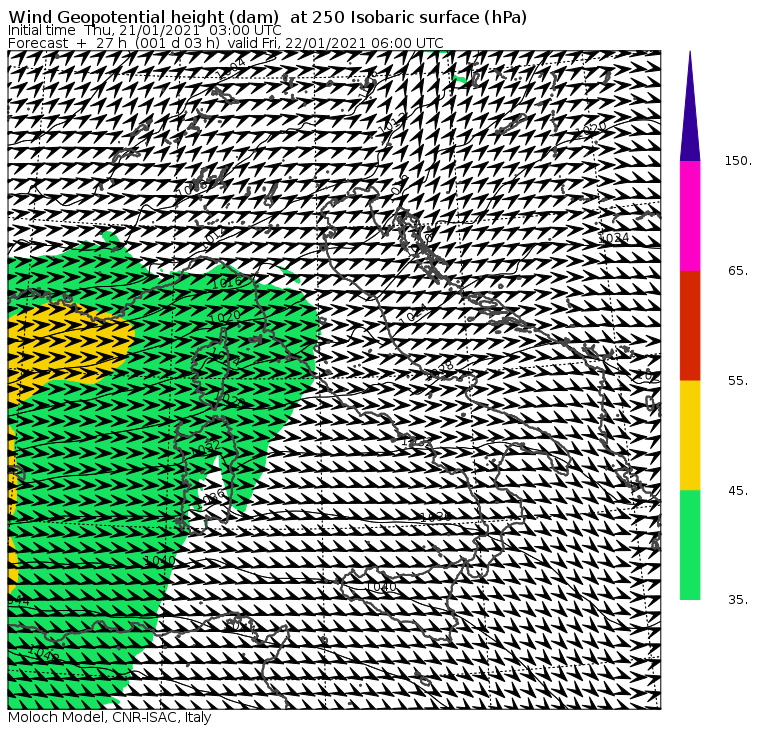This screenshot has width=760, height=731.
Task: Click the 'Moloch Model, CNR-ISAC, Italy' credit
Action: click(x=110, y=717)
